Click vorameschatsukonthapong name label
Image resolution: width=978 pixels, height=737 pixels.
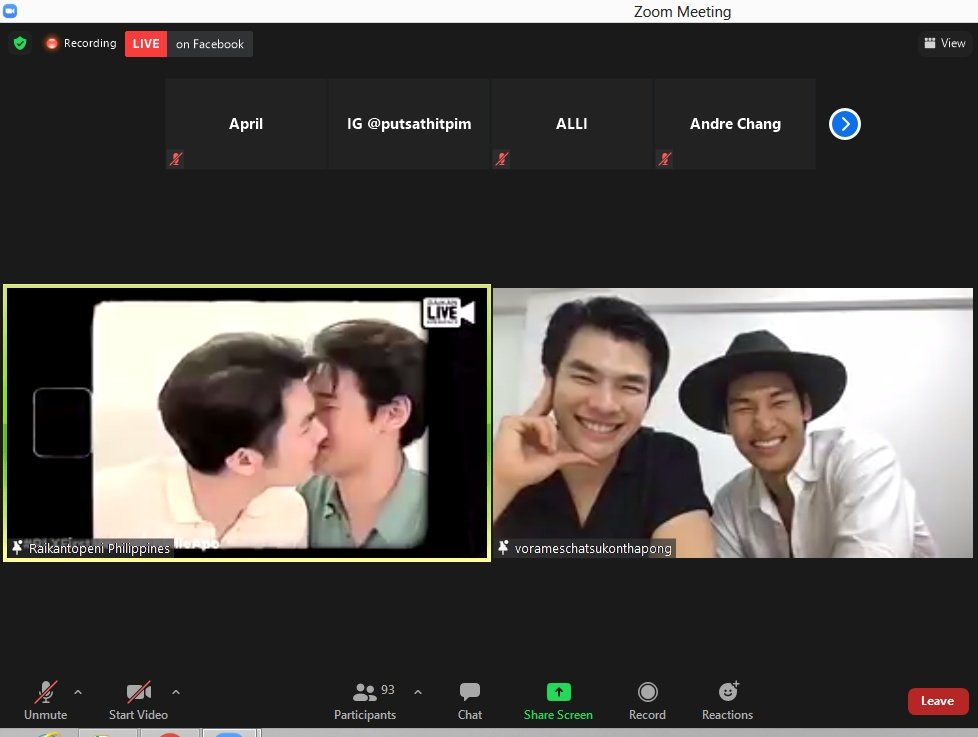pyautogui.click(x=593, y=548)
